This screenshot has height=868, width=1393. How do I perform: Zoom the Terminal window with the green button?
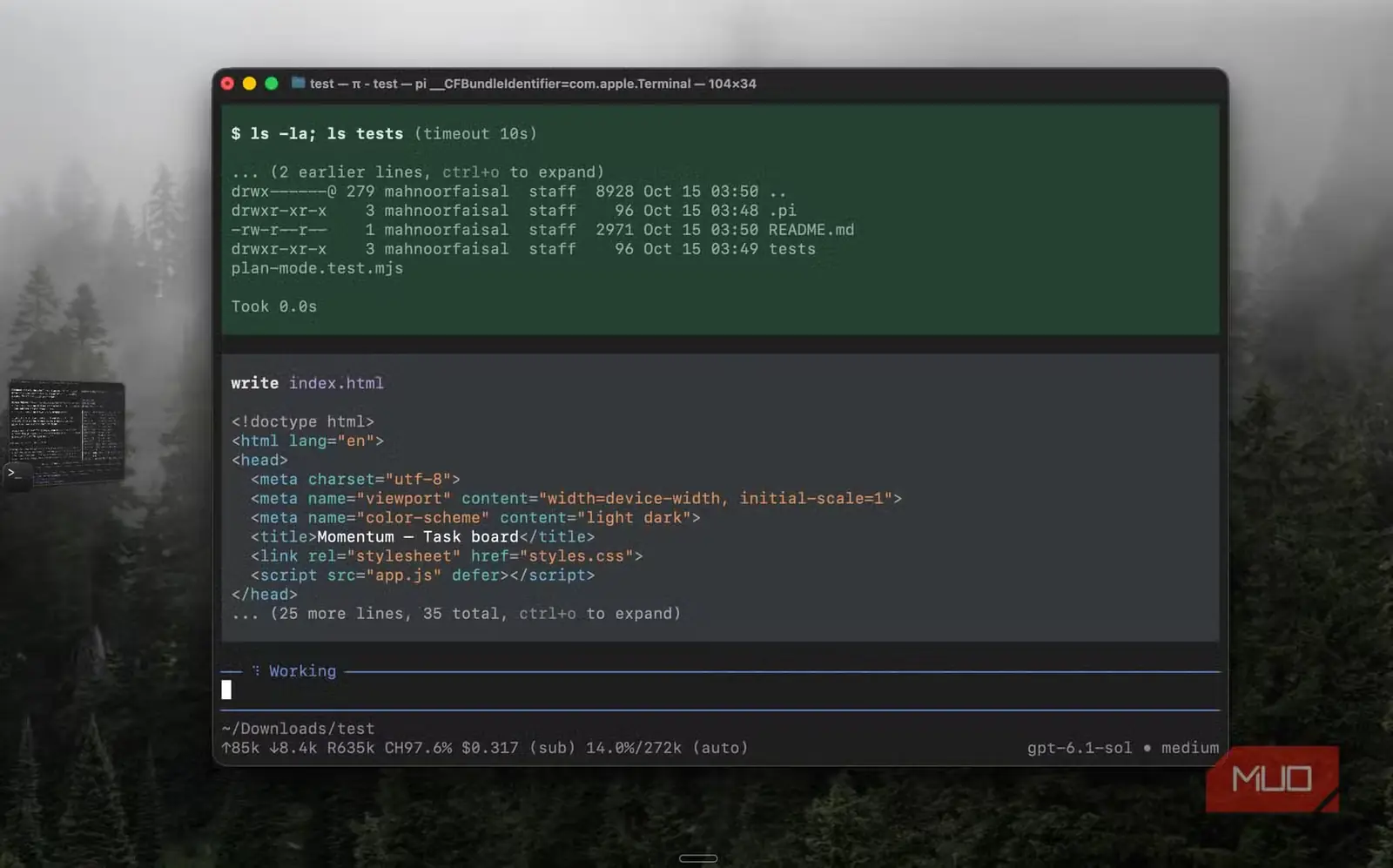(x=272, y=84)
